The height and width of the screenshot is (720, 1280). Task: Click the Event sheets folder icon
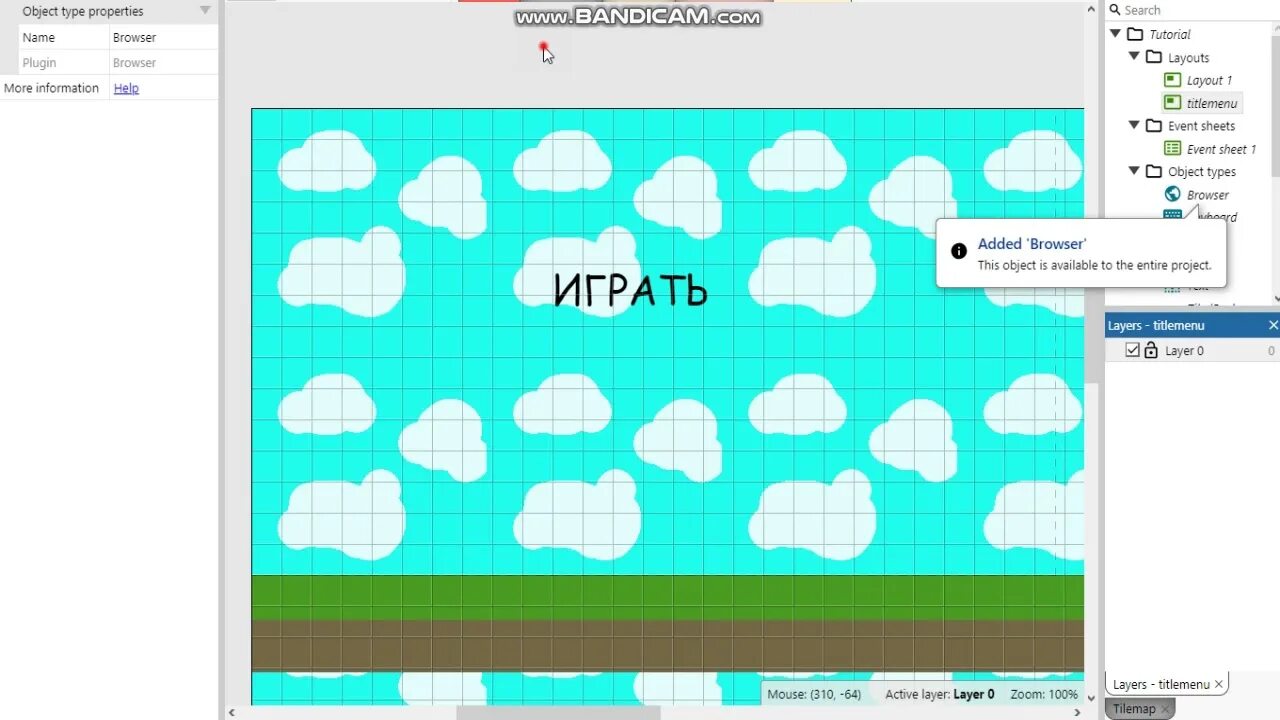click(1154, 126)
